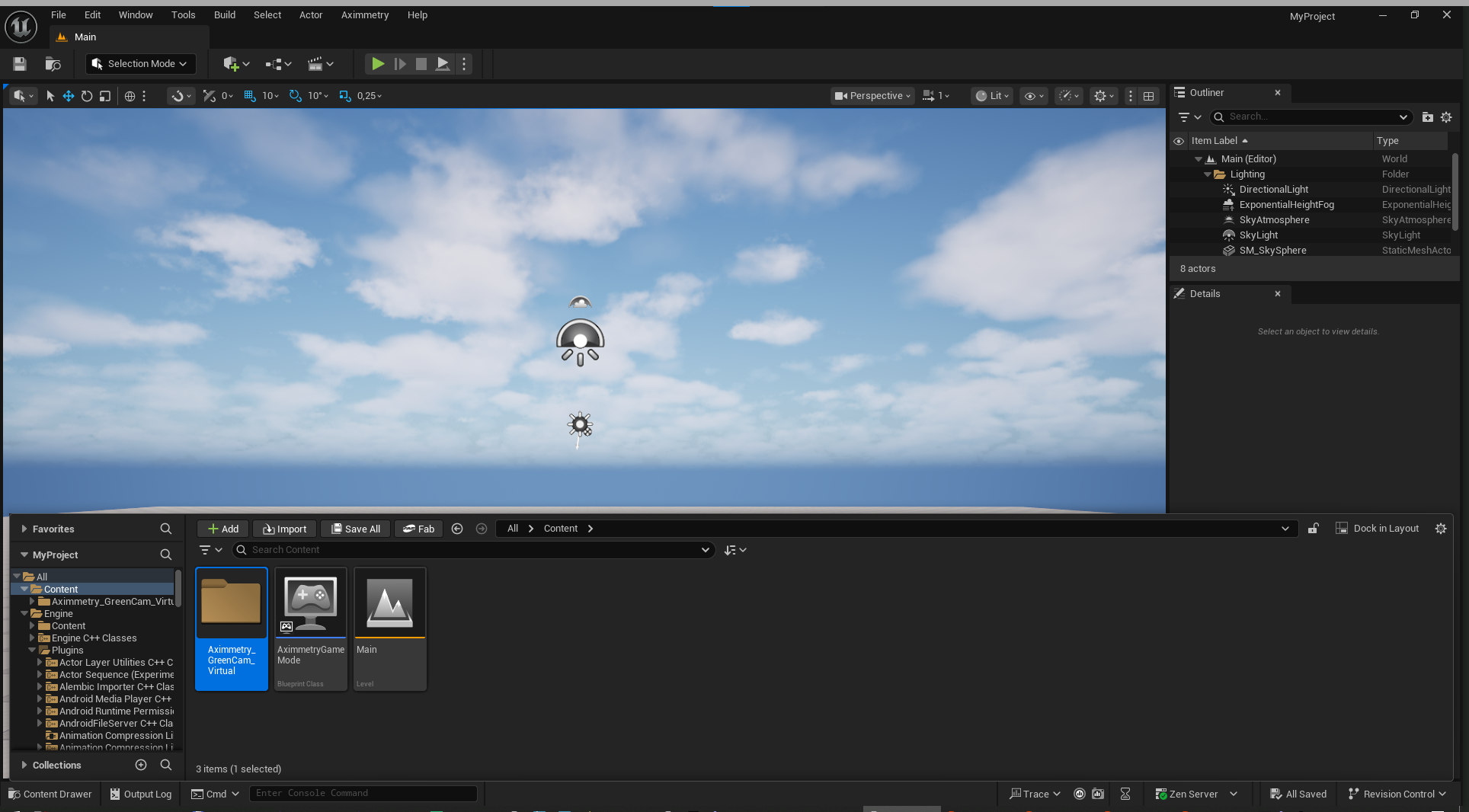Image resolution: width=1469 pixels, height=812 pixels.
Task: Select the Main level thumbnail
Action: 390,603
